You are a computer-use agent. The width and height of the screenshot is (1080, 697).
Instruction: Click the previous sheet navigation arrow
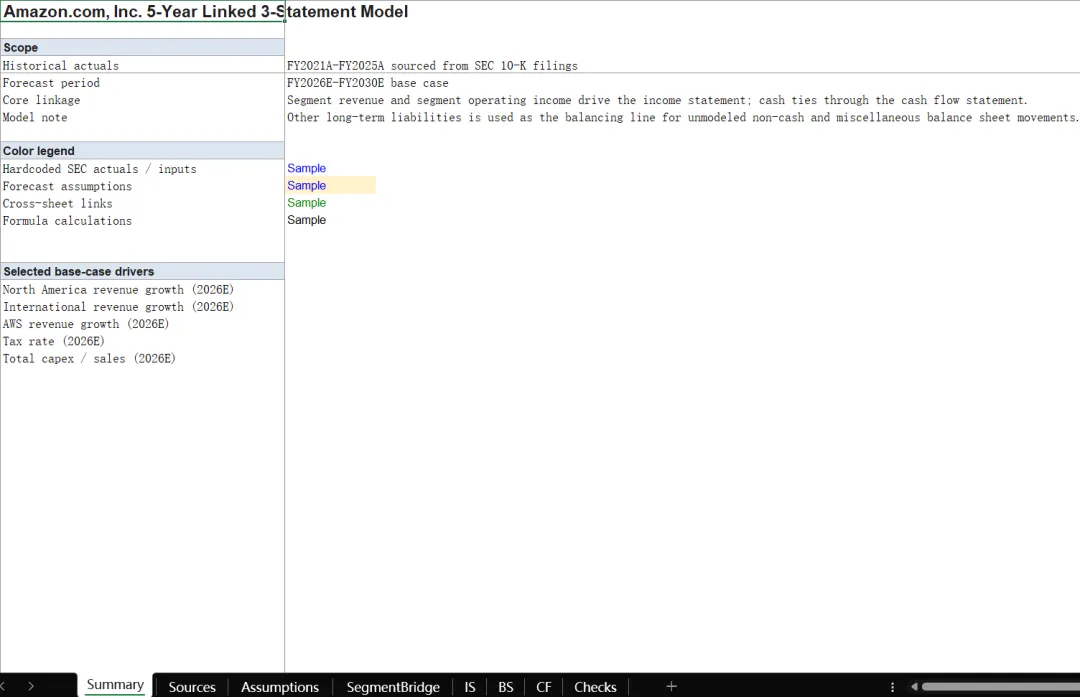click(3, 686)
